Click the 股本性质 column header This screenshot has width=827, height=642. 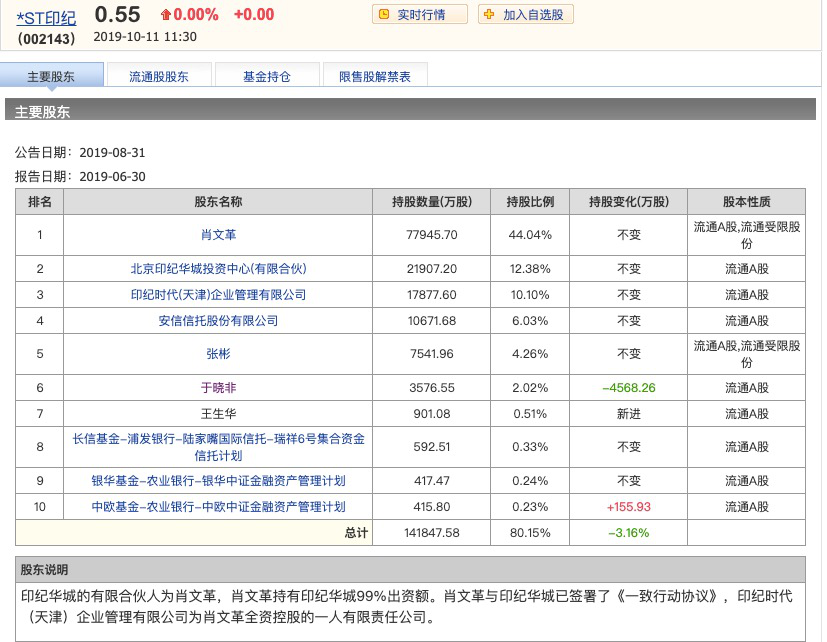click(x=746, y=202)
